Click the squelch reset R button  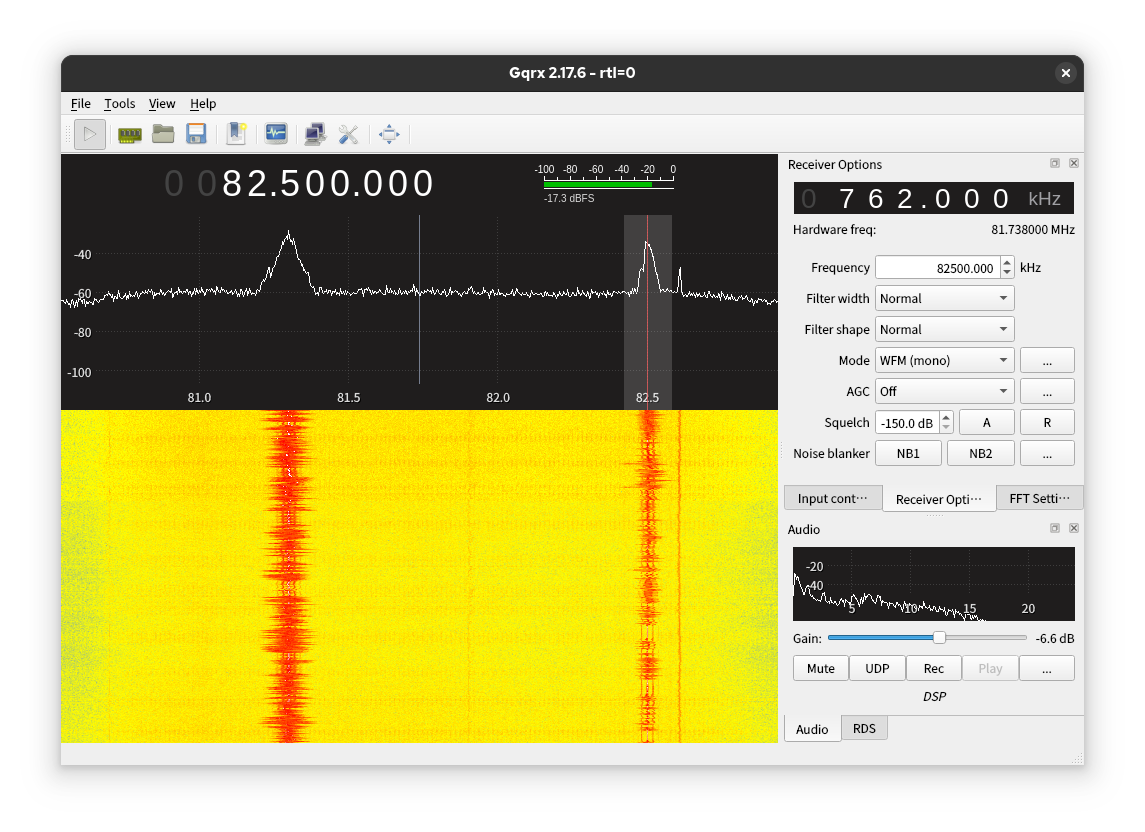[1046, 423]
